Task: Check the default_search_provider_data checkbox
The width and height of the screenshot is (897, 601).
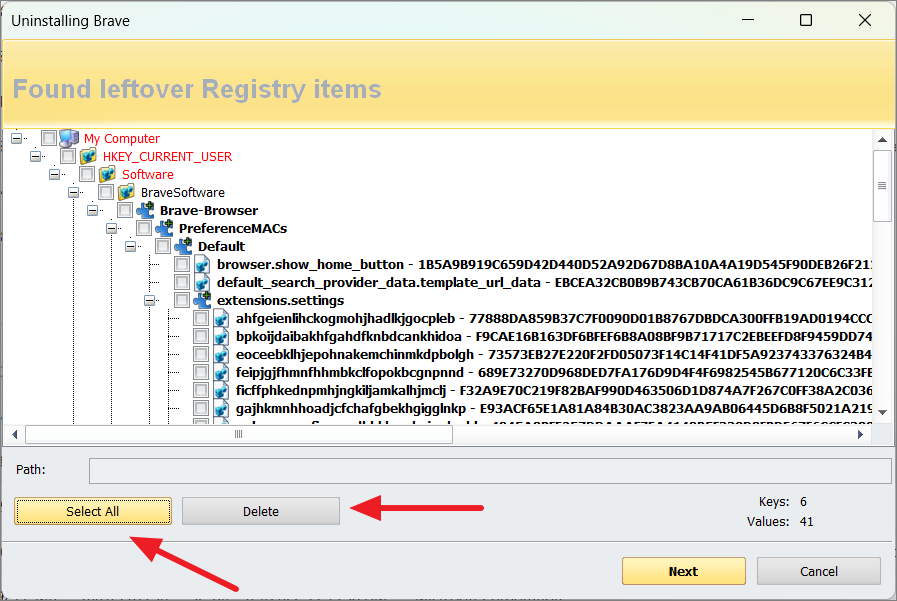Action: (182, 282)
